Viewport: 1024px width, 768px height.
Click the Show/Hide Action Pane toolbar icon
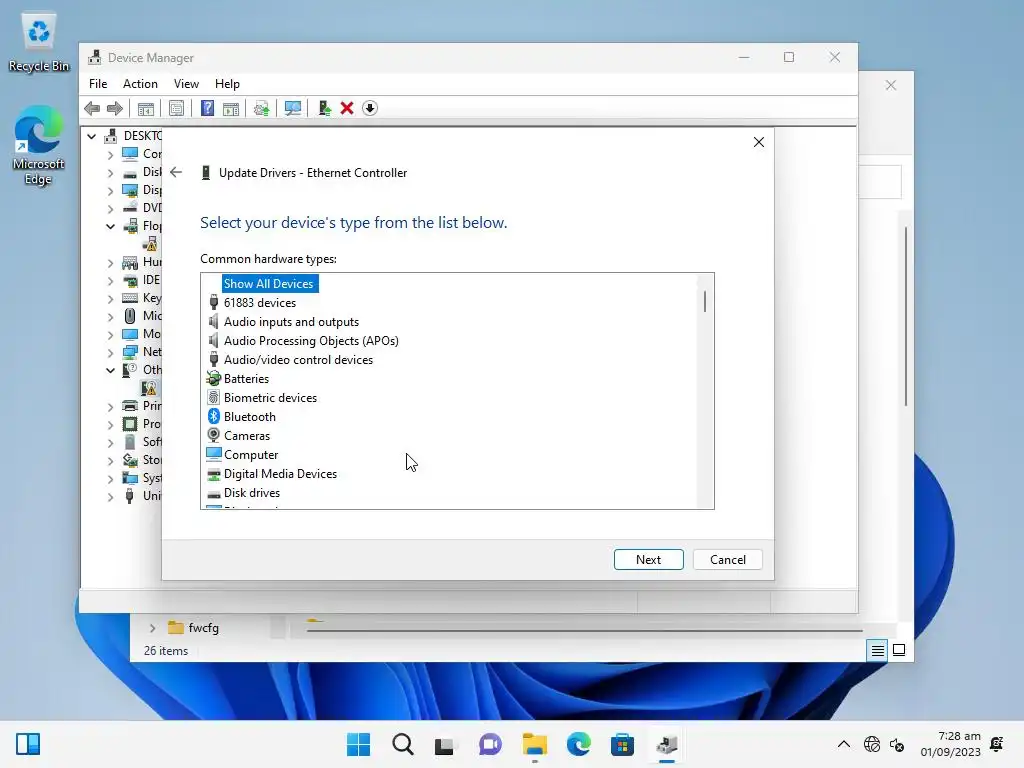(x=231, y=108)
